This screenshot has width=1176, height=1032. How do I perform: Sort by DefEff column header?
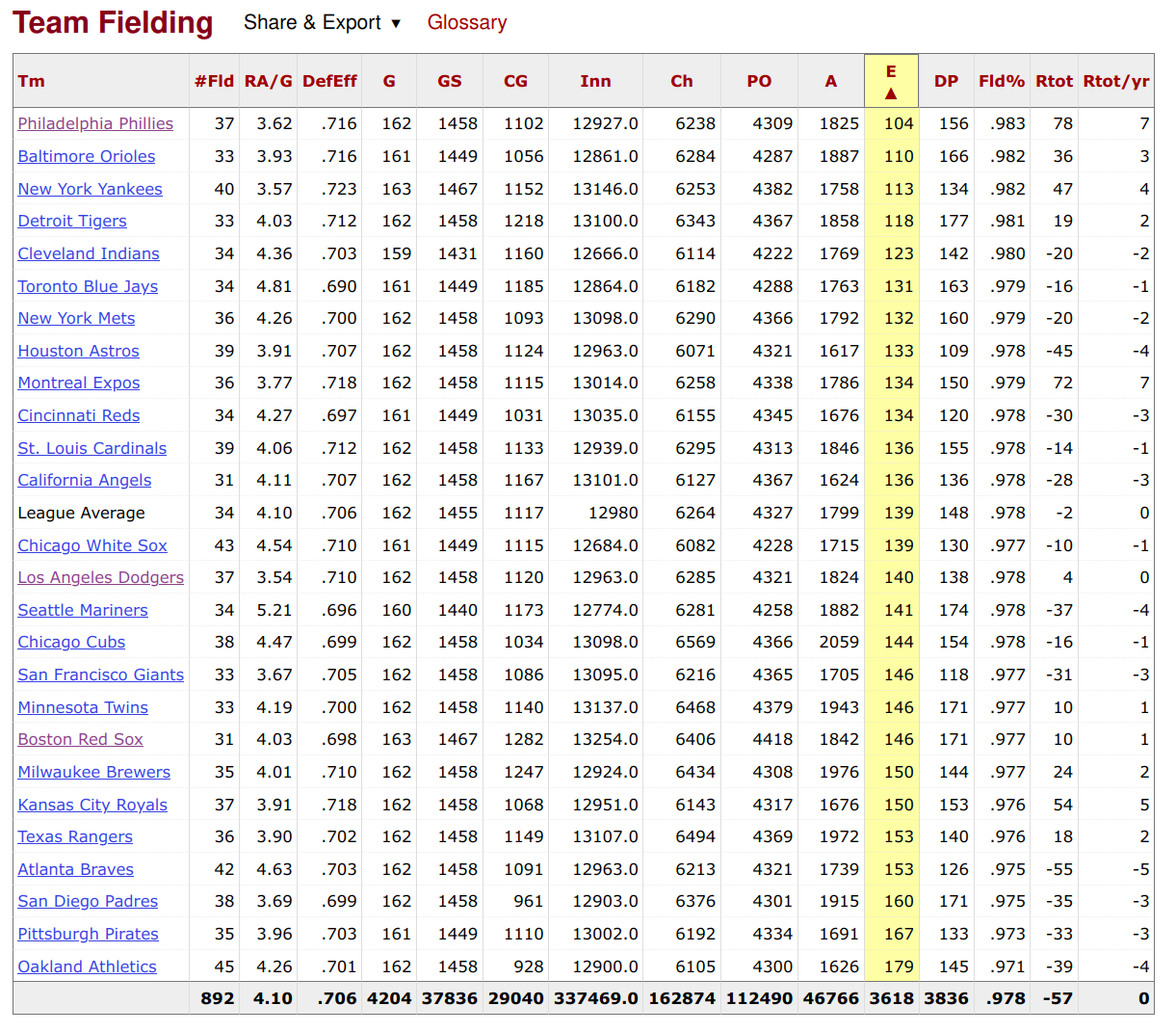(x=329, y=81)
